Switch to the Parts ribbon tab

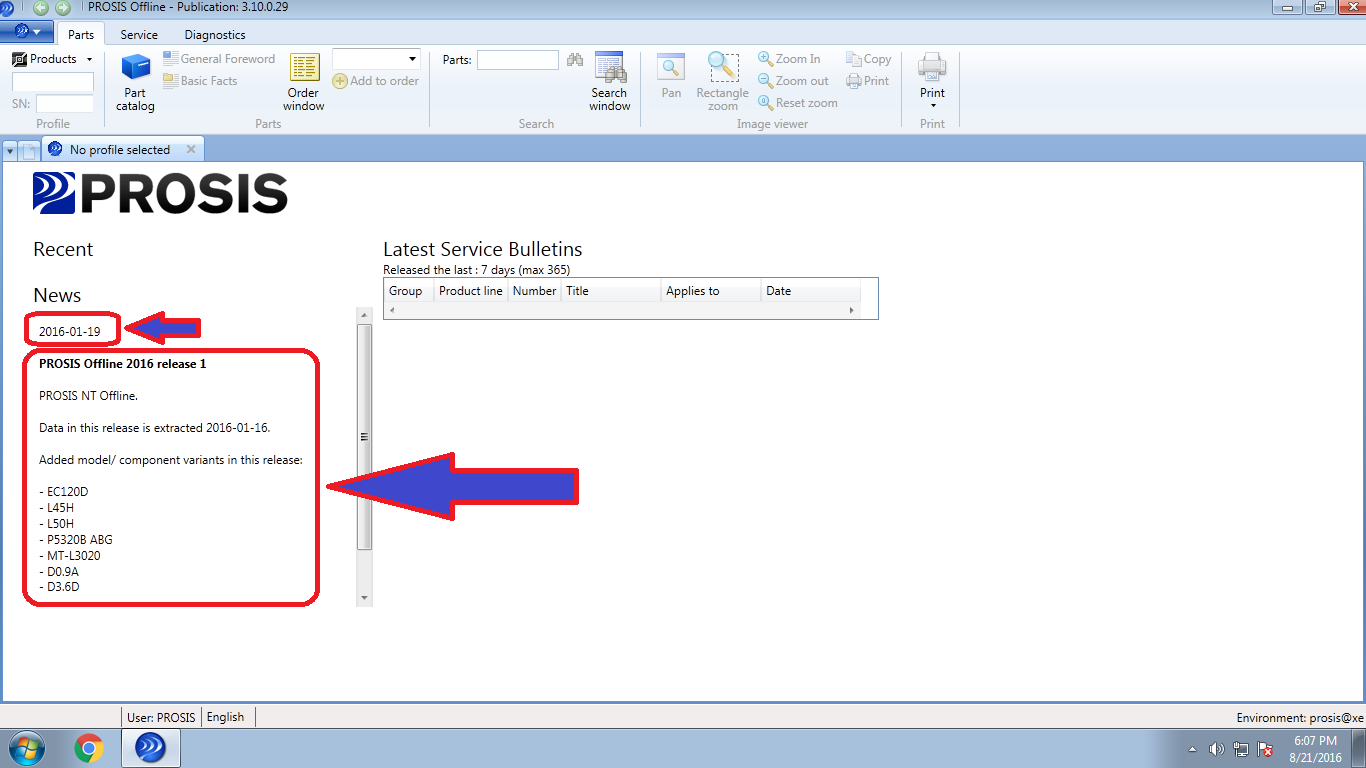pyautogui.click(x=81, y=34)
